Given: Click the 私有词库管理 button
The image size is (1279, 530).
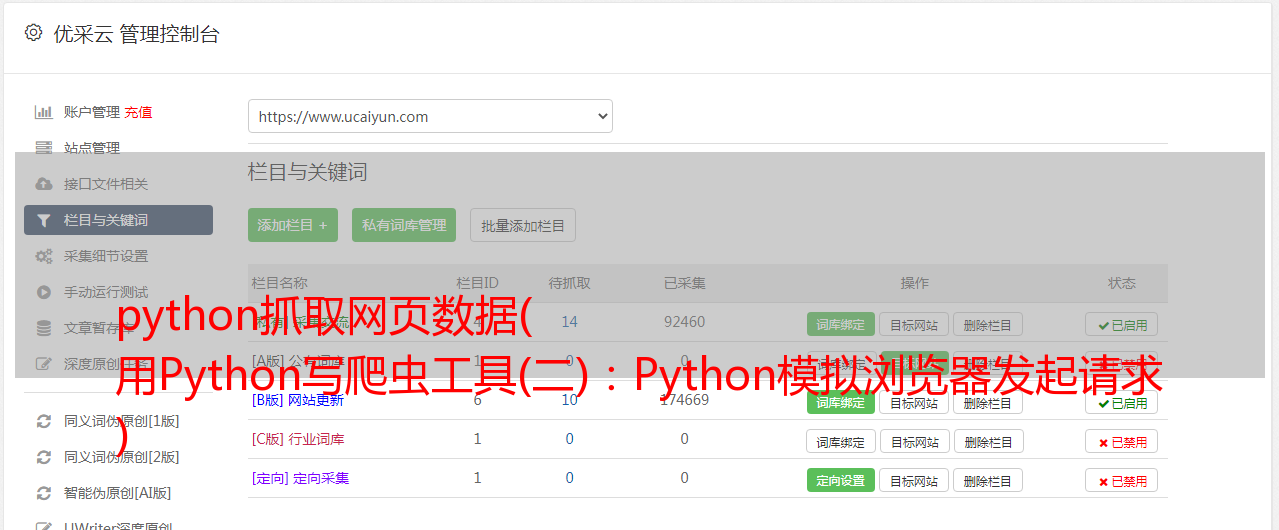Looking at the screenshot, I should click(404, 225).
